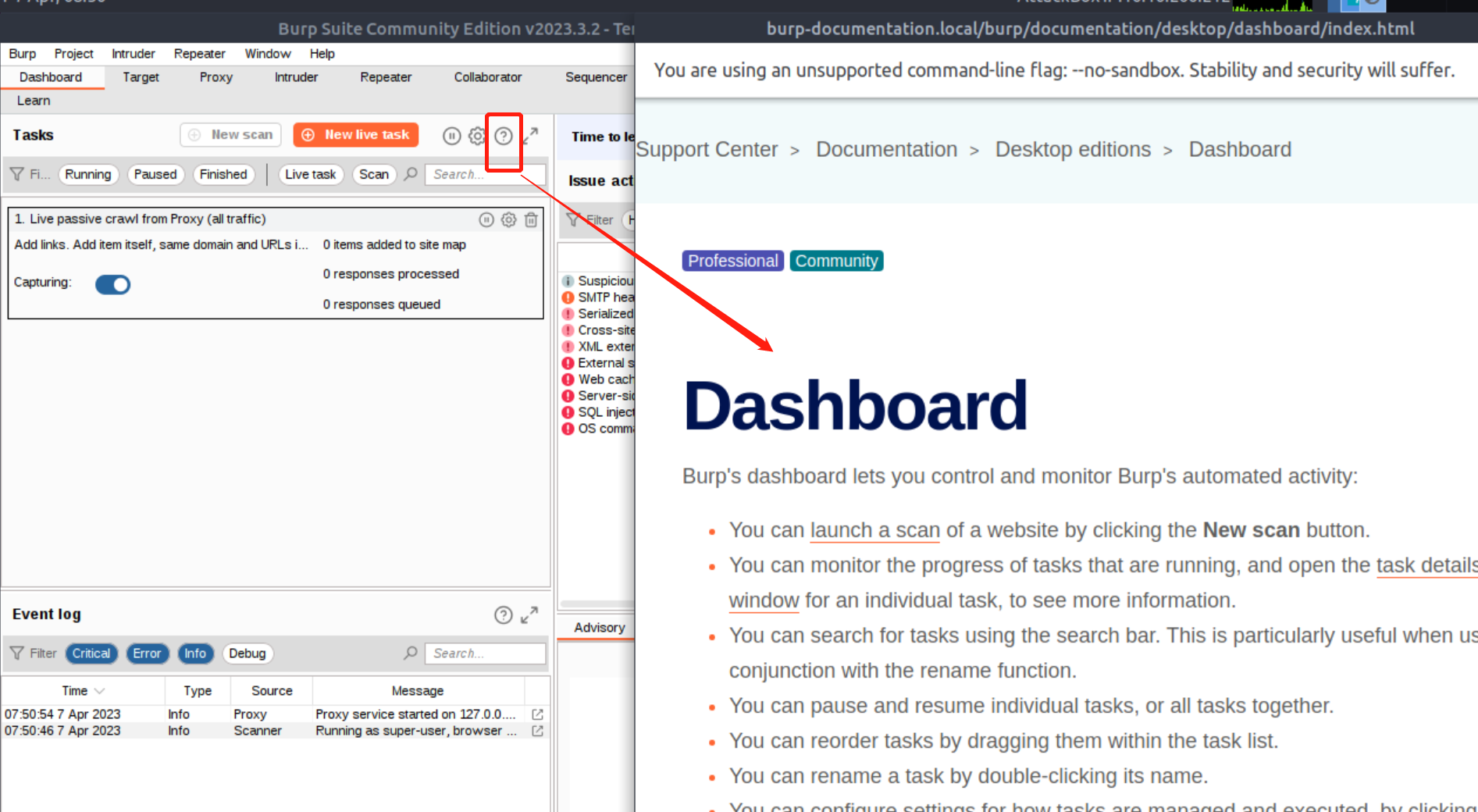1478x812 pixels.
Task: Toggle the Capturing switch off
Action: click(113, 284)
